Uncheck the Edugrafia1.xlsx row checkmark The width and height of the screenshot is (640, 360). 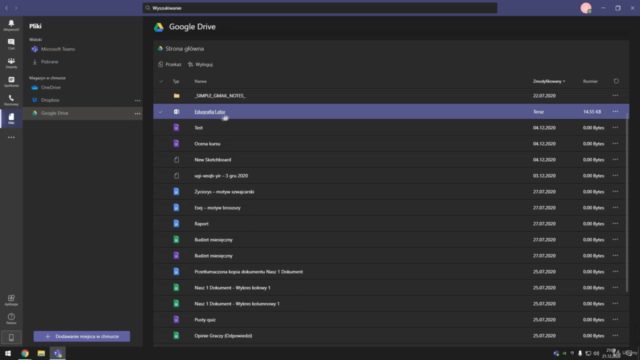[161, 112]
